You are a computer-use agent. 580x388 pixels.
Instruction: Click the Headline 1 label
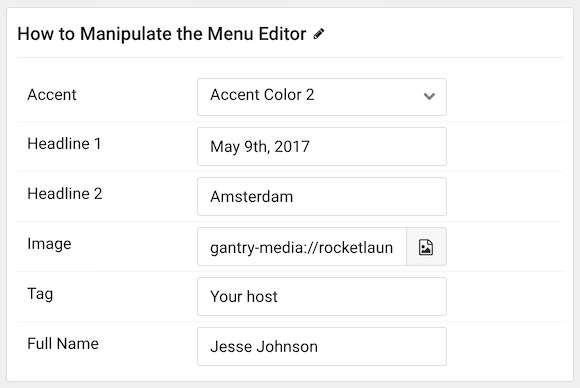pyautogui.click(x=64, y=144)
